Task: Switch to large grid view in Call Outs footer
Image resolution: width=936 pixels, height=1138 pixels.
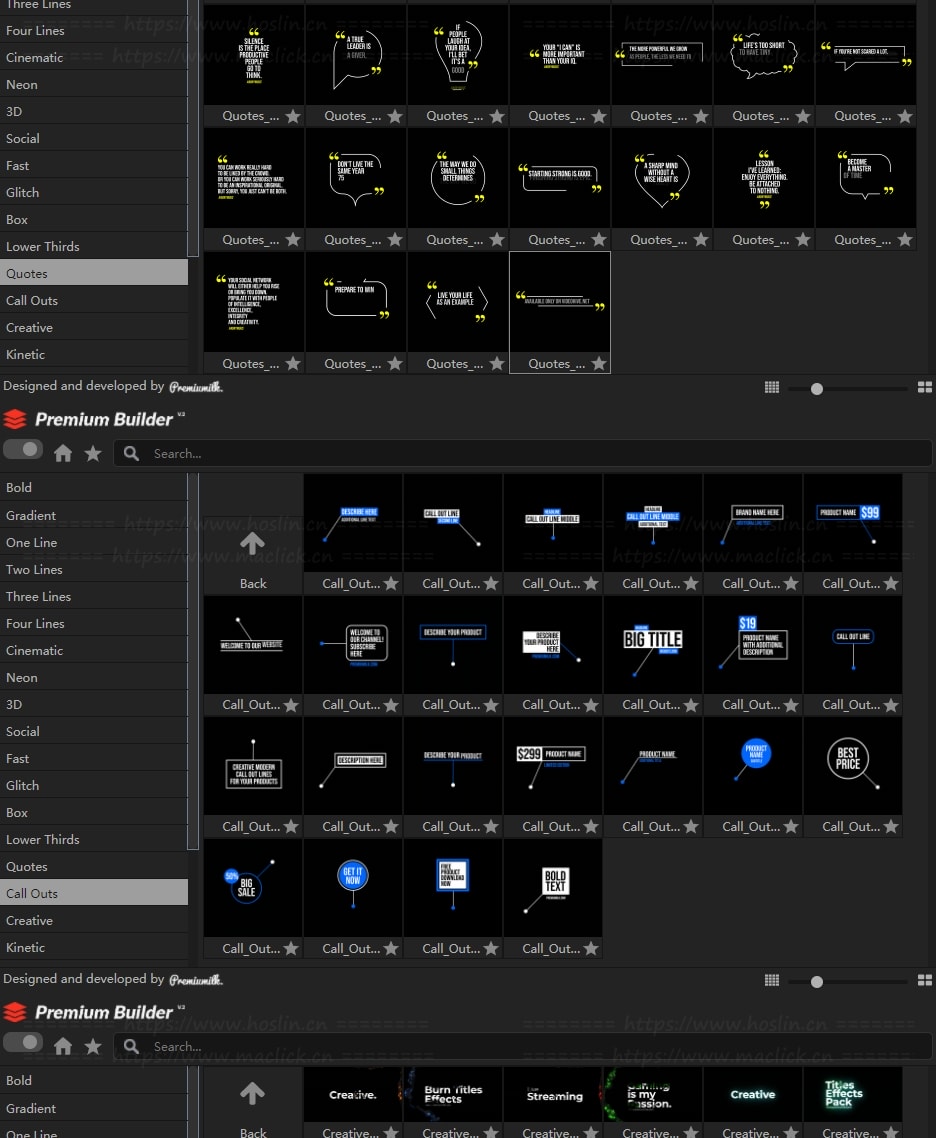Action: [925, 981]
